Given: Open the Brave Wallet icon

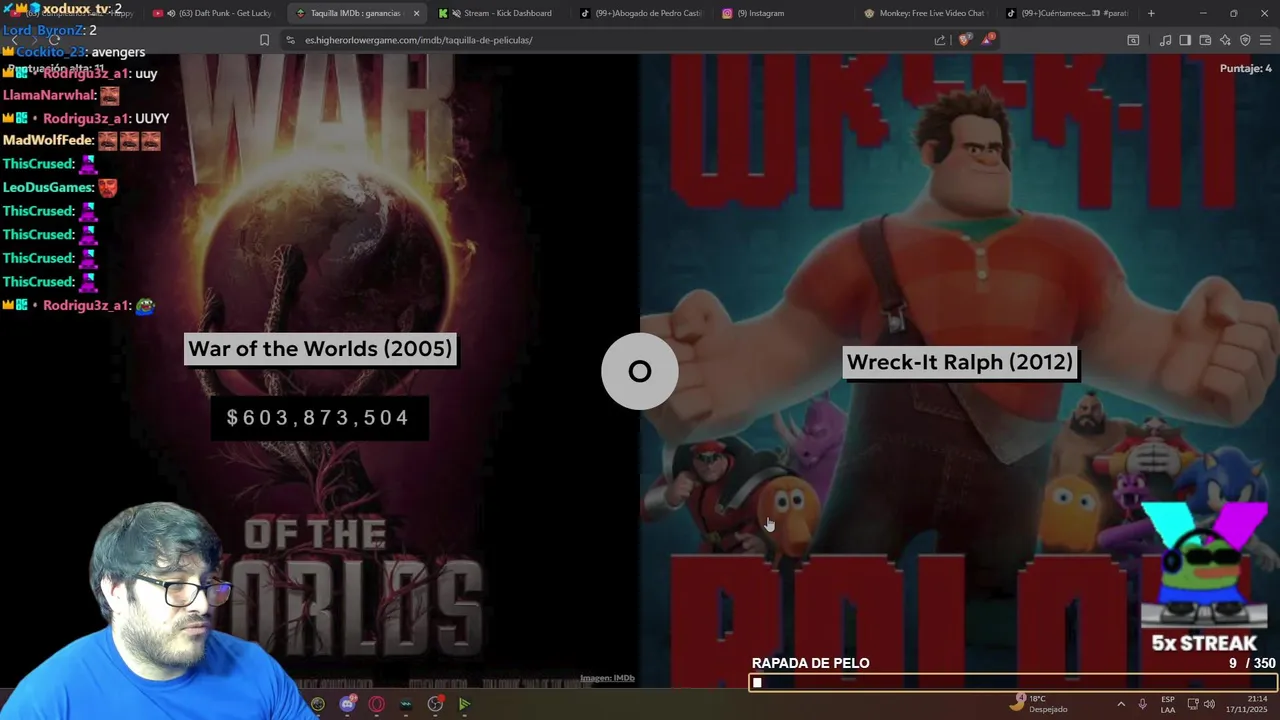Looking at the screenshot, I should [1205, 40].
